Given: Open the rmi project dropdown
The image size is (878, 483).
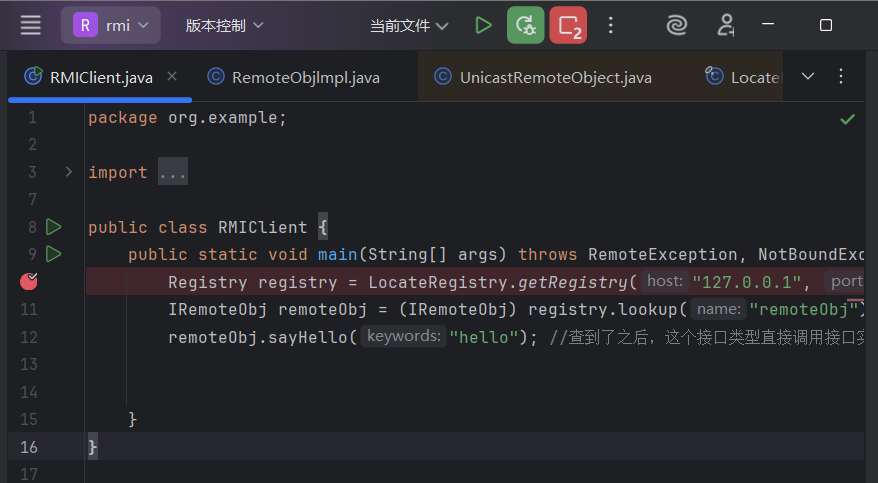Looking at the screenshot, I should (111, 25).
